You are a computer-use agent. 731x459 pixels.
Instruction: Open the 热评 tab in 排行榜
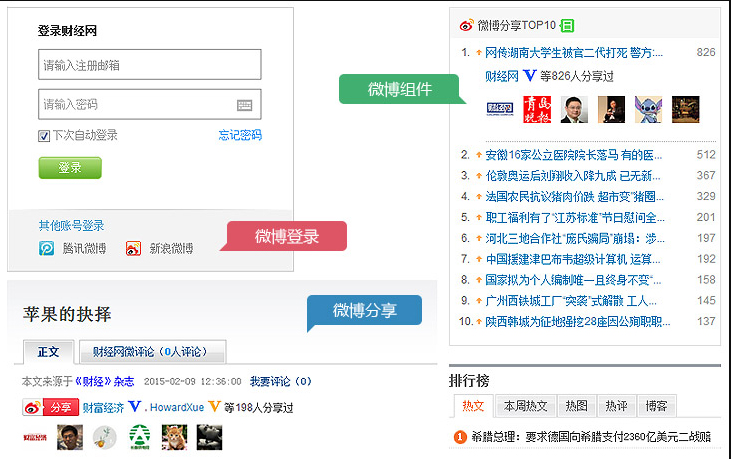616,406
